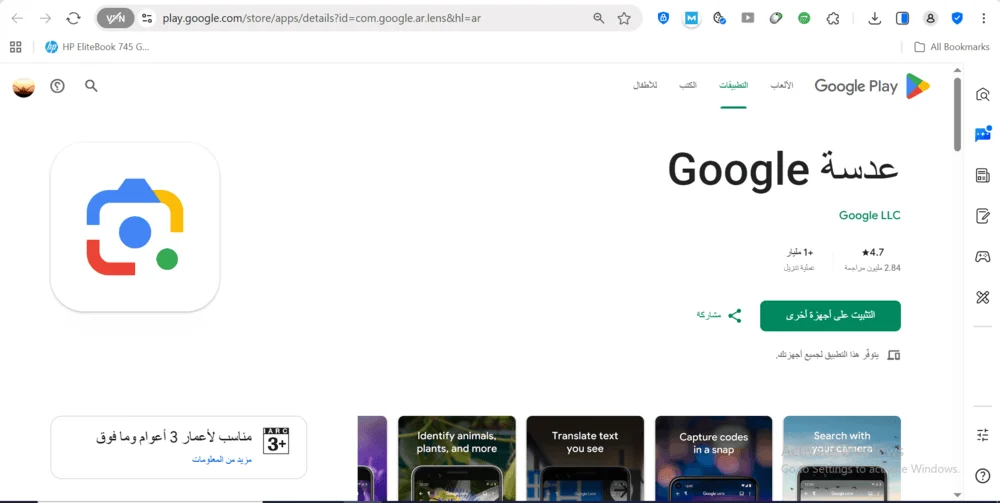
Task: Switch to the للأطفال tab
Action: click(x=645, y=85)
